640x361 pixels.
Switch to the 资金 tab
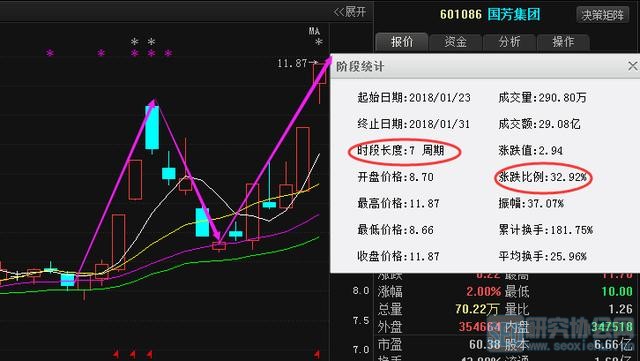tap(456, 42)
